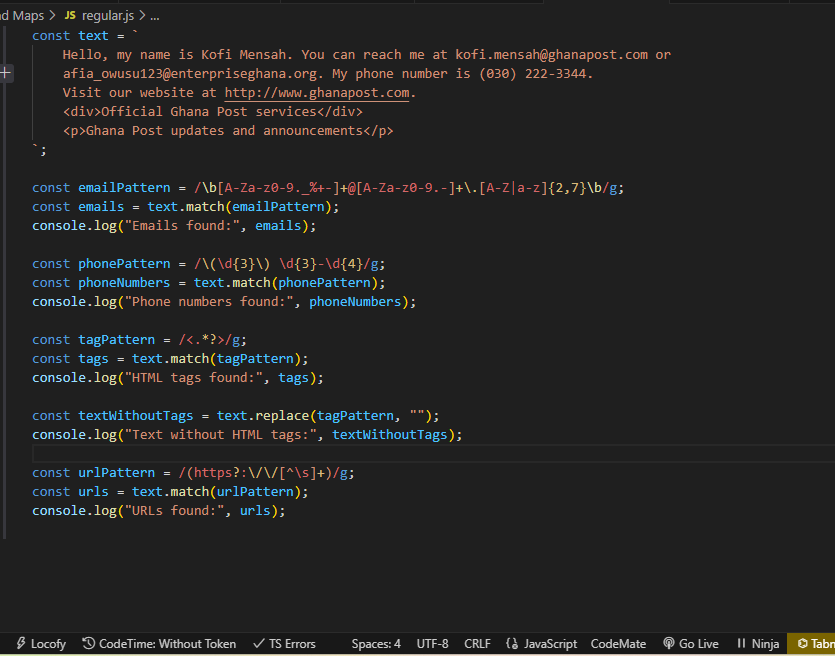The image size is (835, 656).
Task: Click the '<p>Ghana Post updates and announcements</p>' line
Action: pos(228,130)
